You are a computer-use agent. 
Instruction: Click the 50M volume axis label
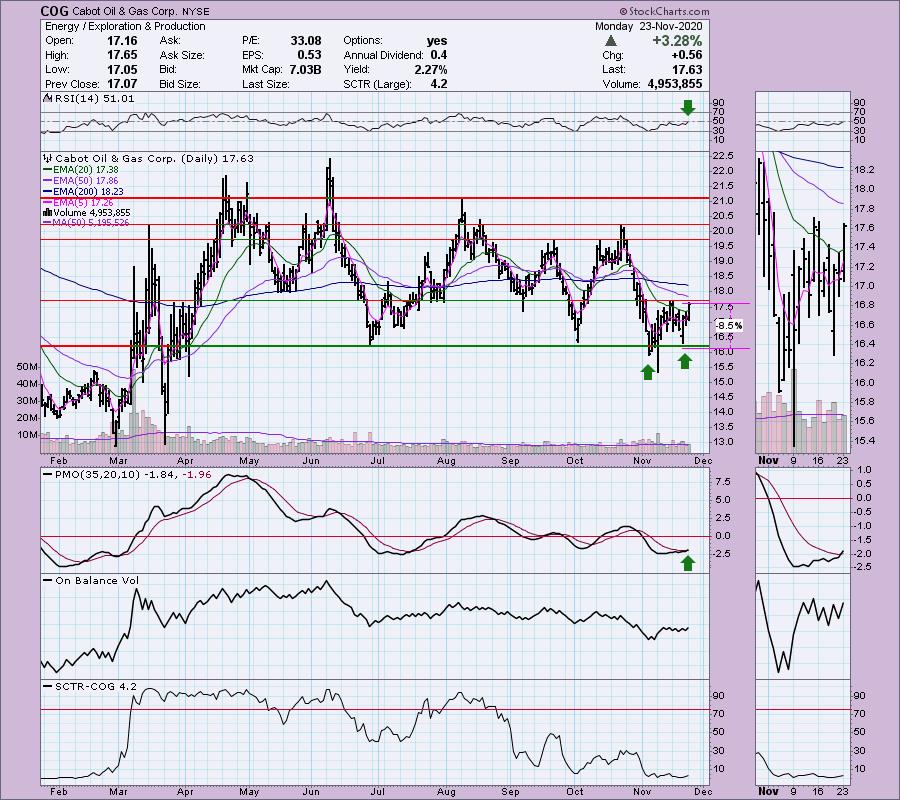coord(28,367)
